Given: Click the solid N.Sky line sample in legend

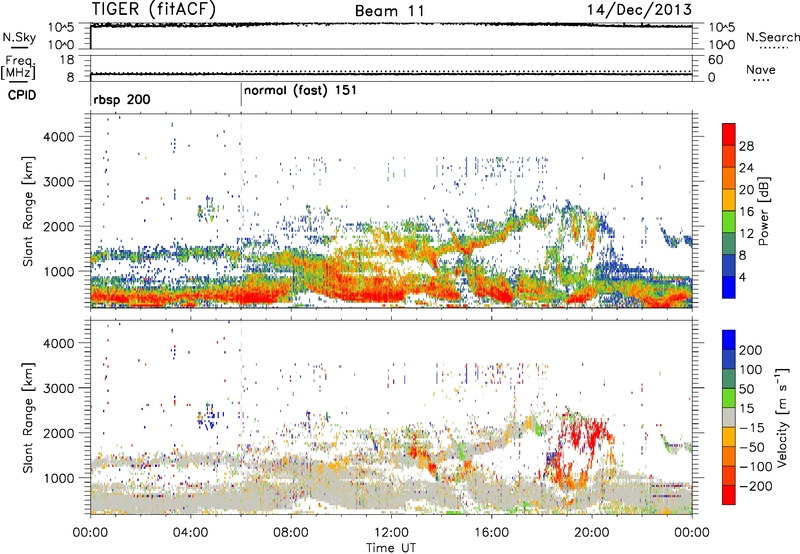Looking at the screenshot, I should pyautogui.click(x=19, y=47).
